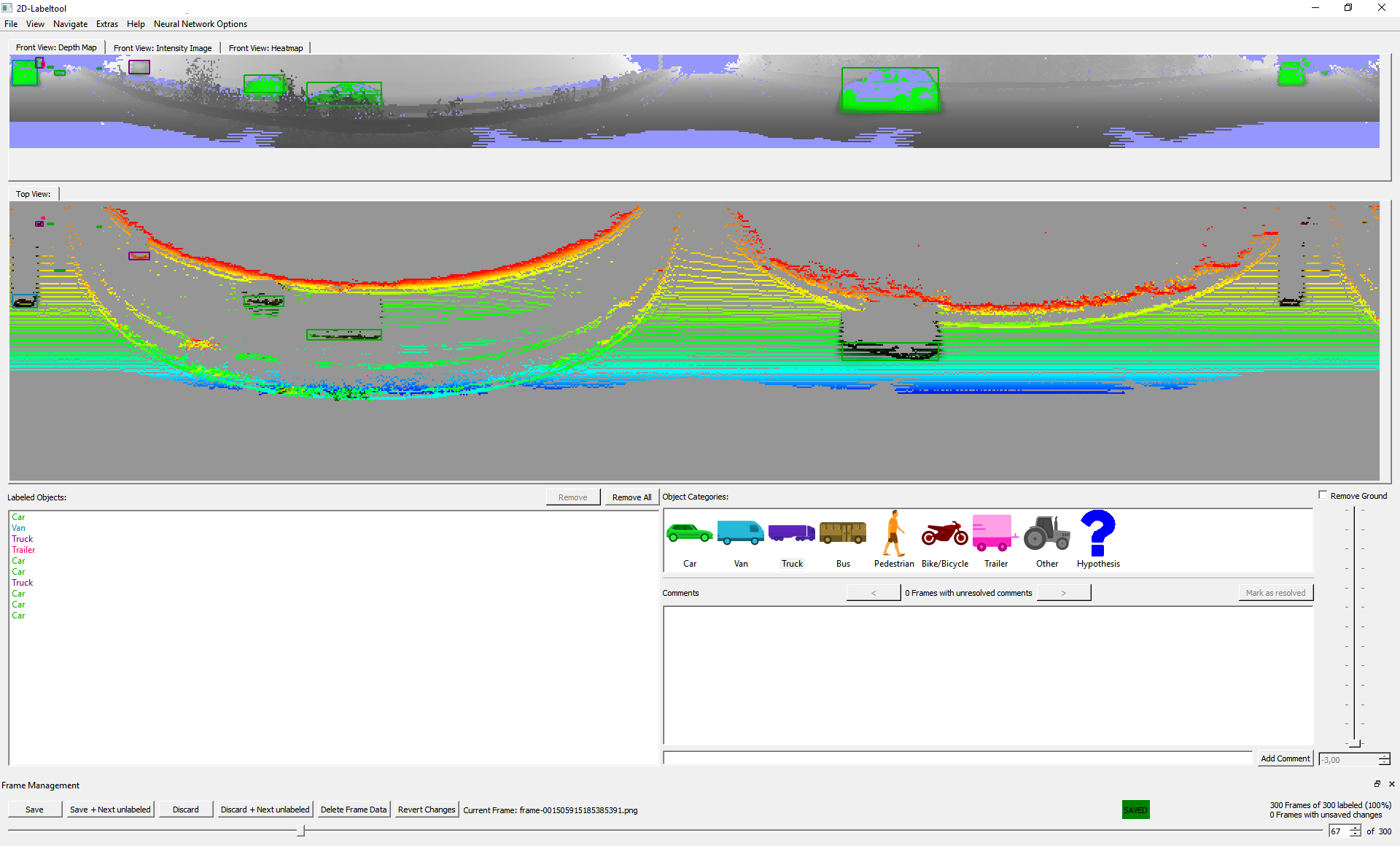Click the Remove All button

631,497
